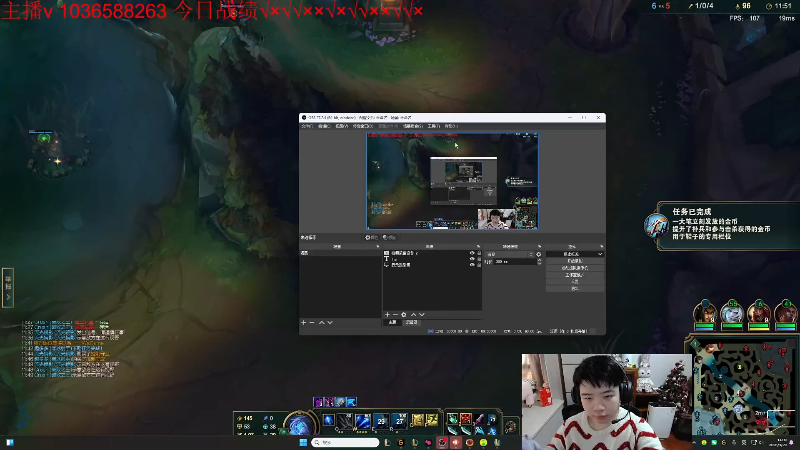Click on the game minimap
The image size is (800, 450).
pos(745,390)
